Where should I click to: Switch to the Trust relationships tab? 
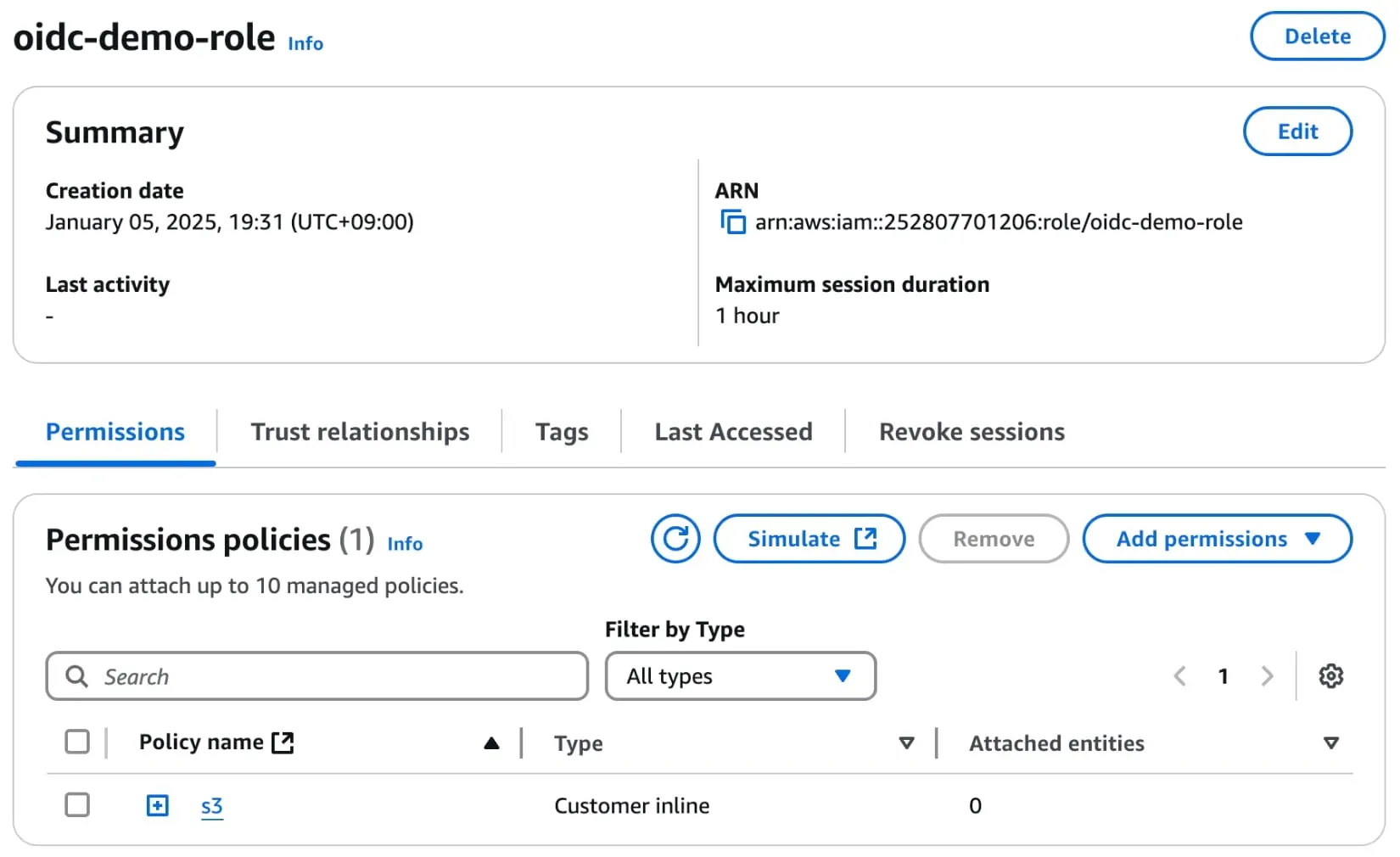[360, 432]
